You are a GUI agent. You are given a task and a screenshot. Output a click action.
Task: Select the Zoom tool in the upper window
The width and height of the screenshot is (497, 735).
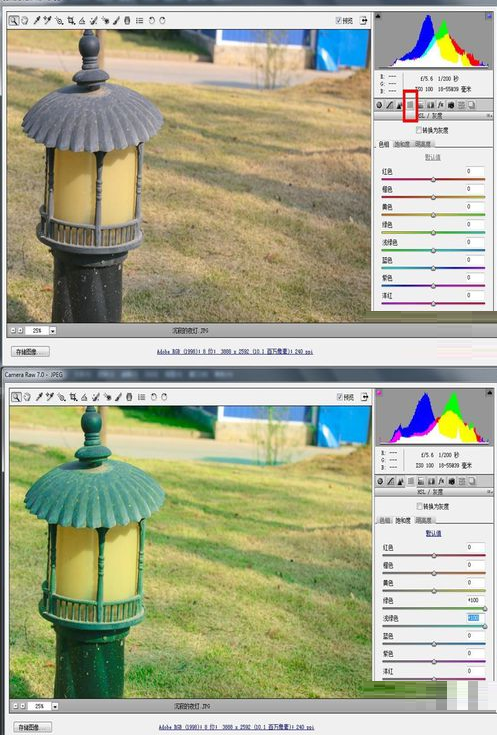14,21
